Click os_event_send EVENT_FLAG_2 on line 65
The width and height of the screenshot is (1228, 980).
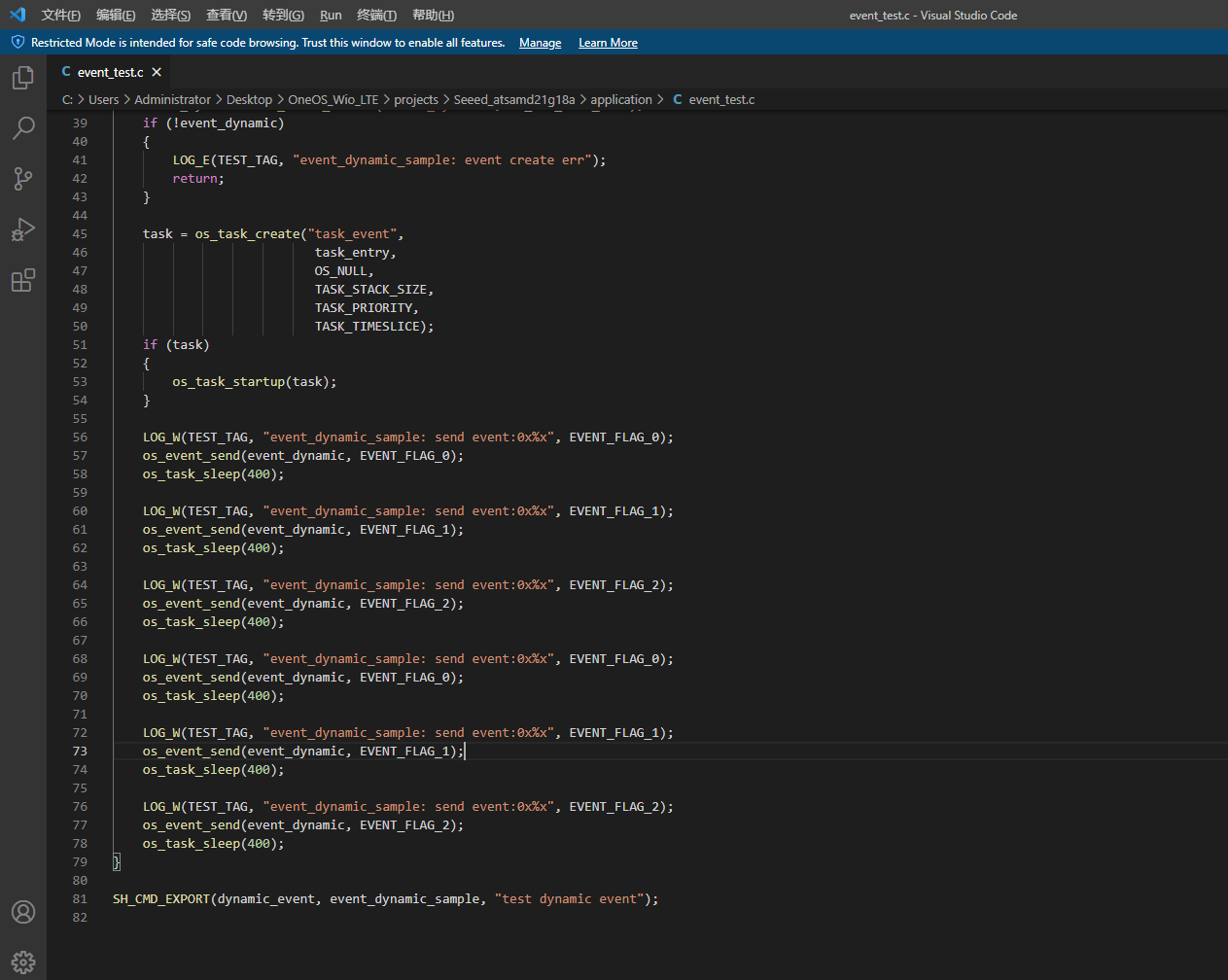pyautogui.click(x=303, y=604)
